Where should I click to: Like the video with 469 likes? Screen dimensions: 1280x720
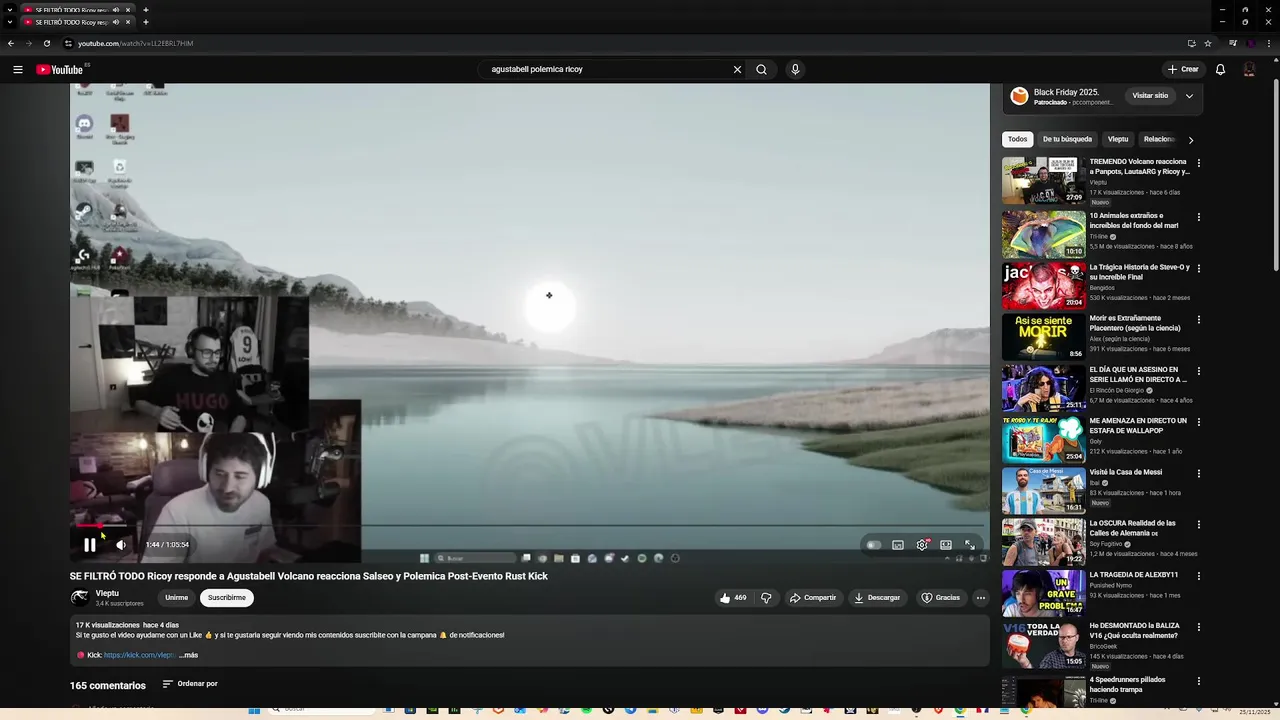pos(732,598)
